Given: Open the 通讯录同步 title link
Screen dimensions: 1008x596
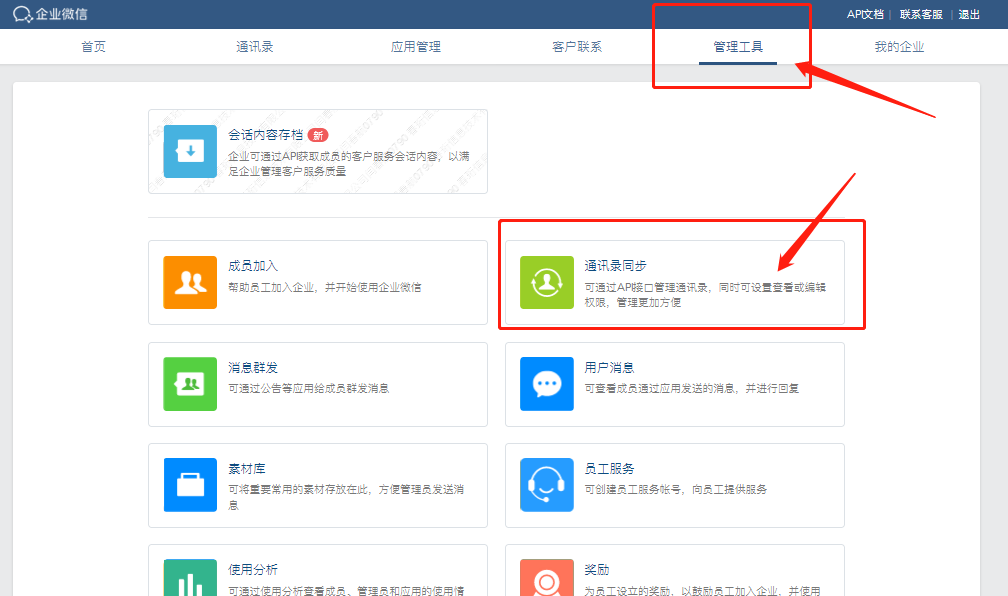Looking at the screenshot, I should (x=615, y=266).
